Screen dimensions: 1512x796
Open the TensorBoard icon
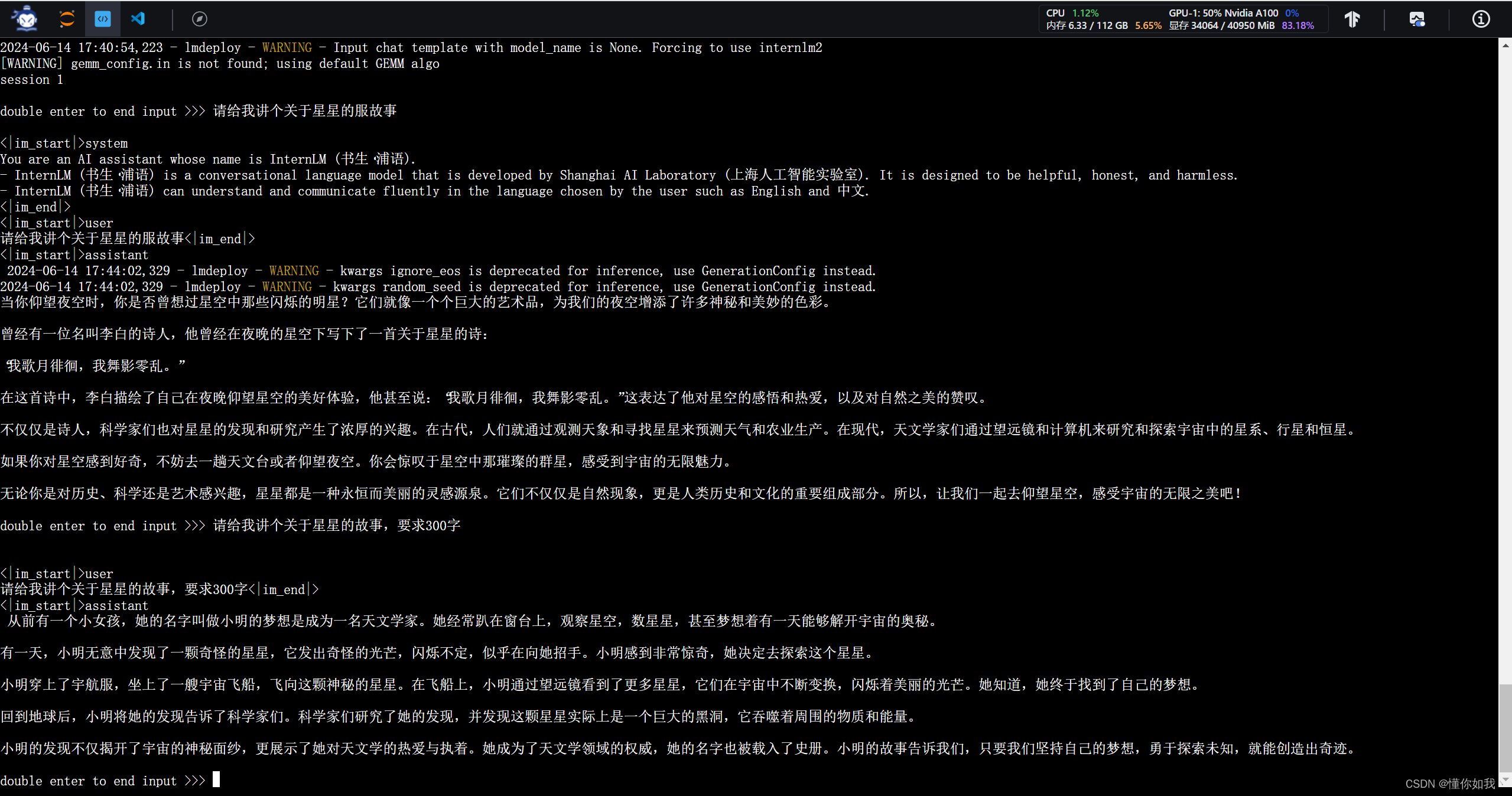1352,19
